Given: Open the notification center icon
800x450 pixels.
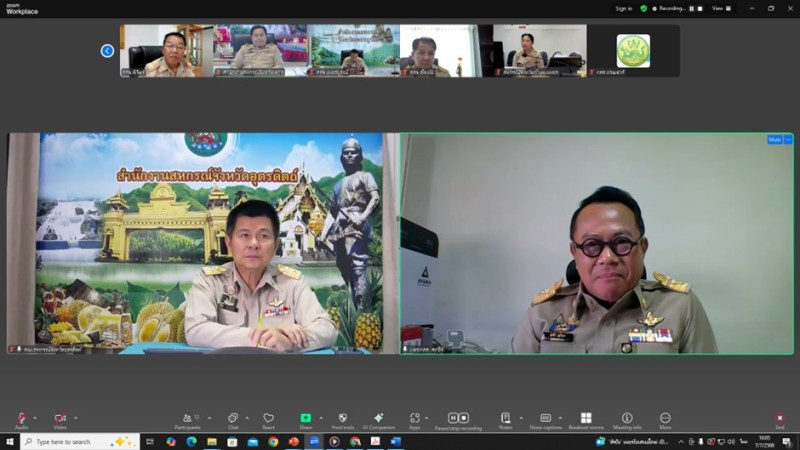Looking at the screenshot, I should click(x=787, y=442).
